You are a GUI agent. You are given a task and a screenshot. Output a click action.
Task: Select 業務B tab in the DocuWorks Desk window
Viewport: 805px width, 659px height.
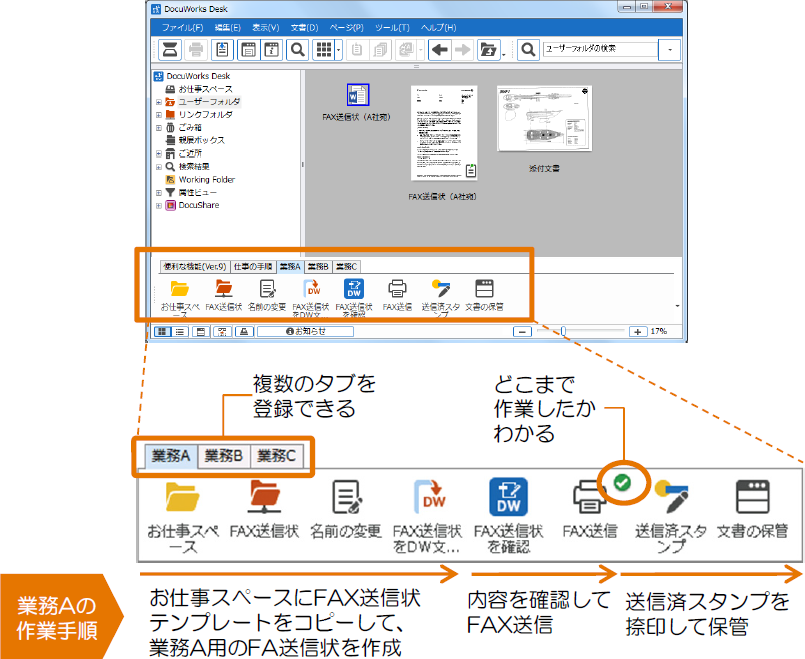(318, 267)
